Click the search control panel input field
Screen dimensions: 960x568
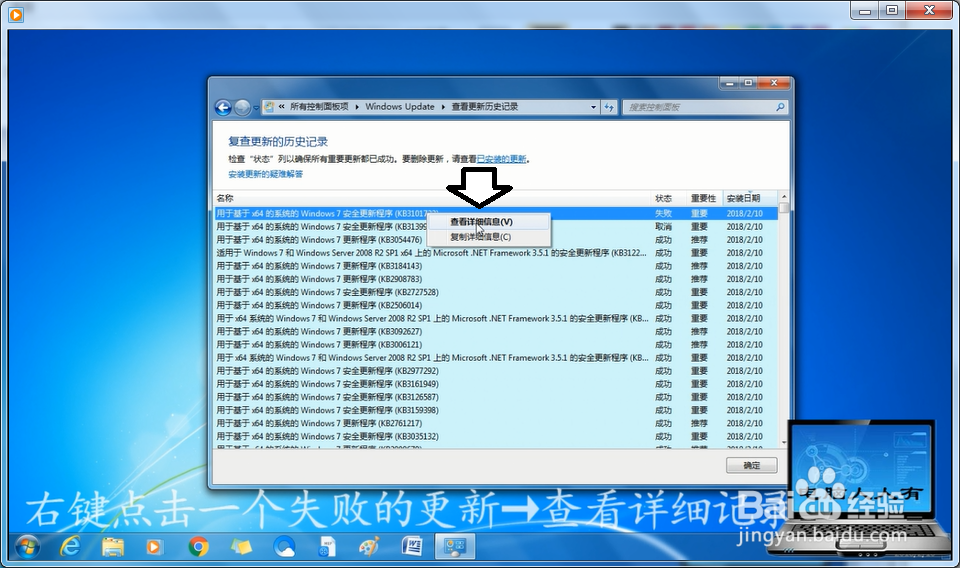pyautogui.click(x=698, y=107)
